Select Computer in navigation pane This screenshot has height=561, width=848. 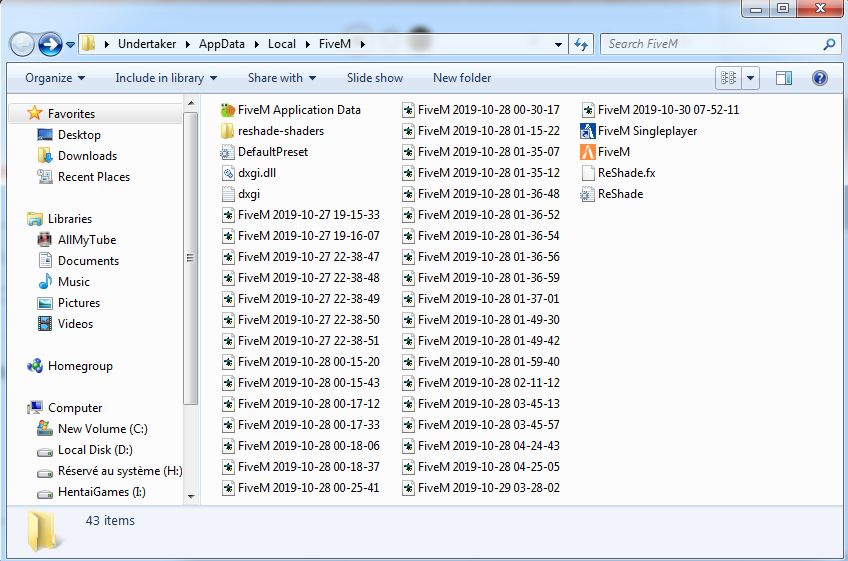(75, 408)
